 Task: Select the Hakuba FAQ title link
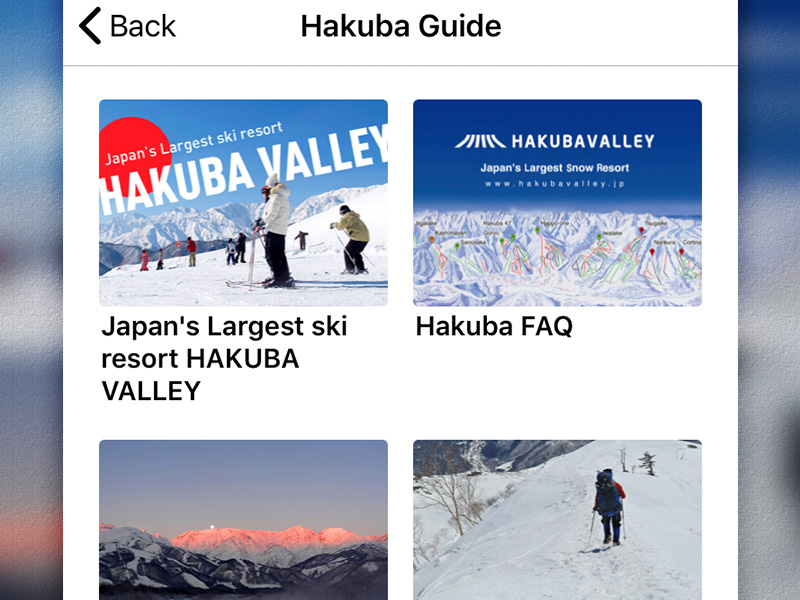[x=494, y=326]
